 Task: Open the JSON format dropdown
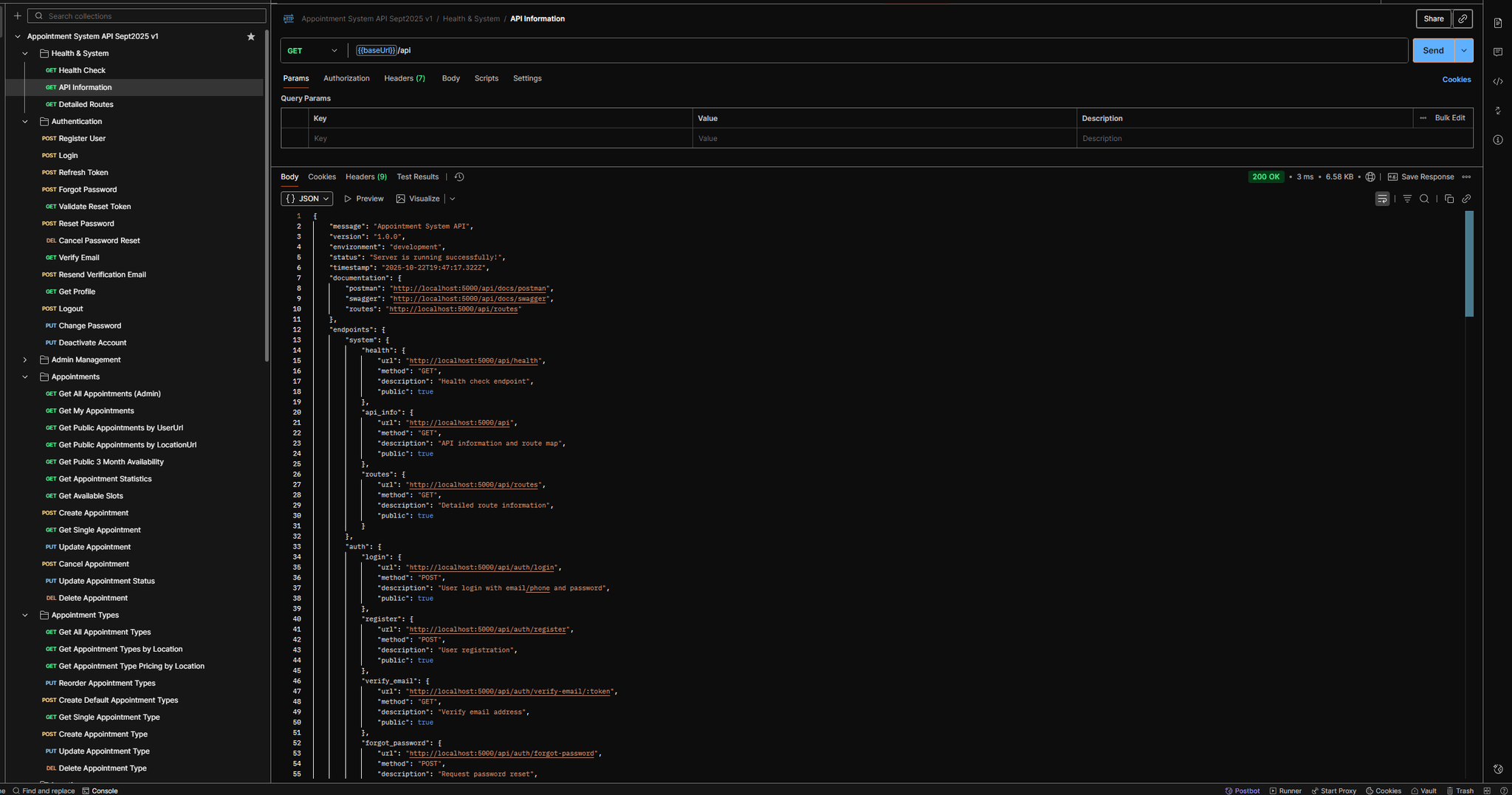tap(306, 199)
